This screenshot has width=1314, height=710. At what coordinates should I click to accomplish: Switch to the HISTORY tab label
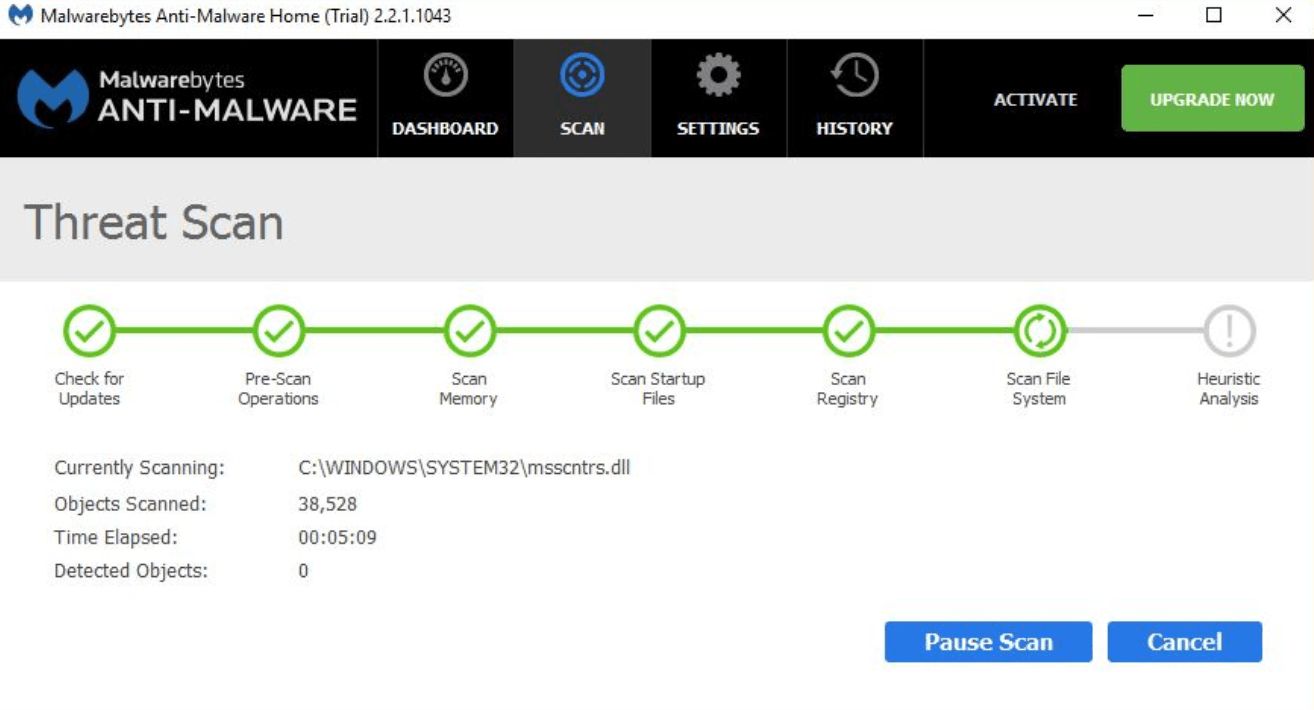coord(854,128)
